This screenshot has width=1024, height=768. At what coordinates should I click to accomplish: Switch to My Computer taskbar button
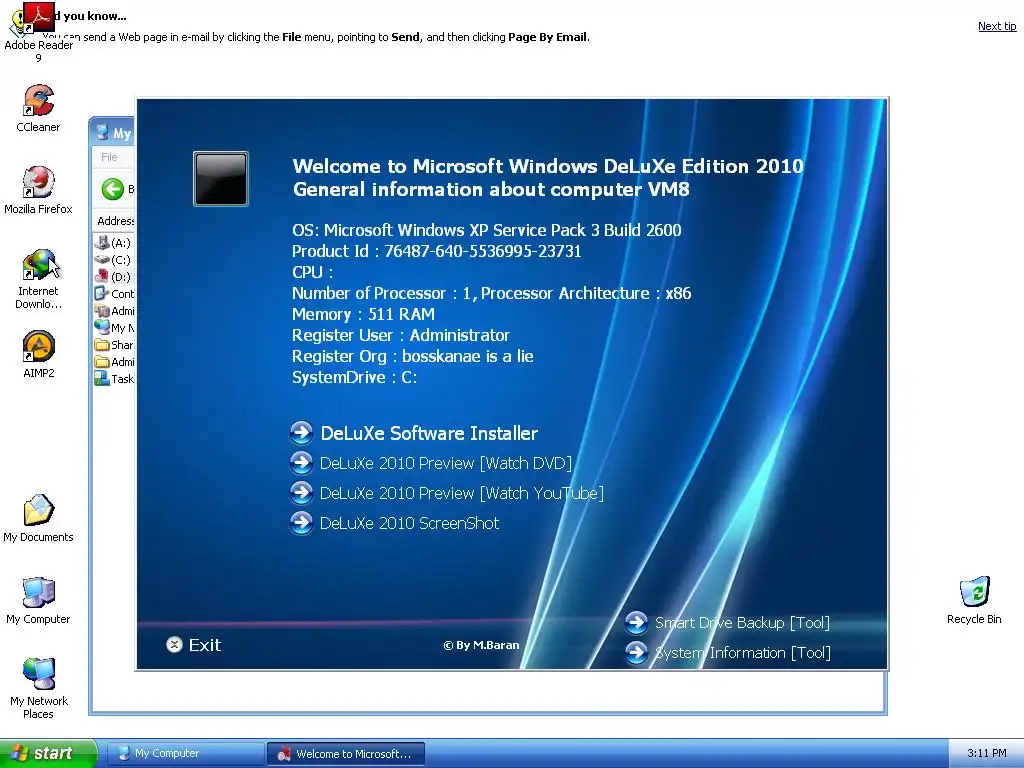tap(185, 753)
